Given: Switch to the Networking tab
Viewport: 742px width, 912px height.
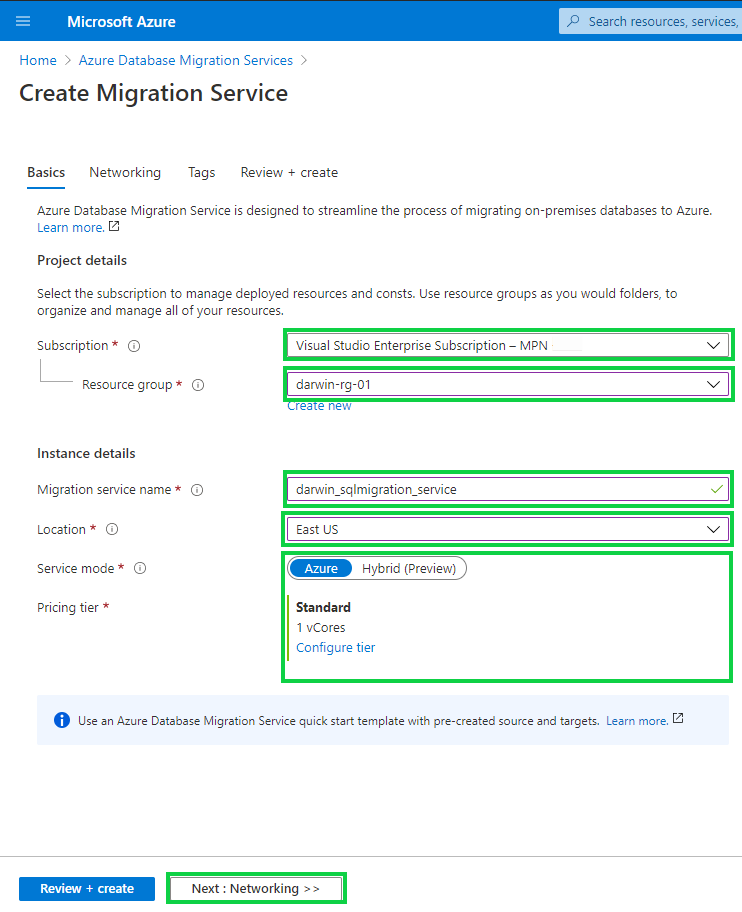Looking at the screenshot, I should (x=125, y=173).
